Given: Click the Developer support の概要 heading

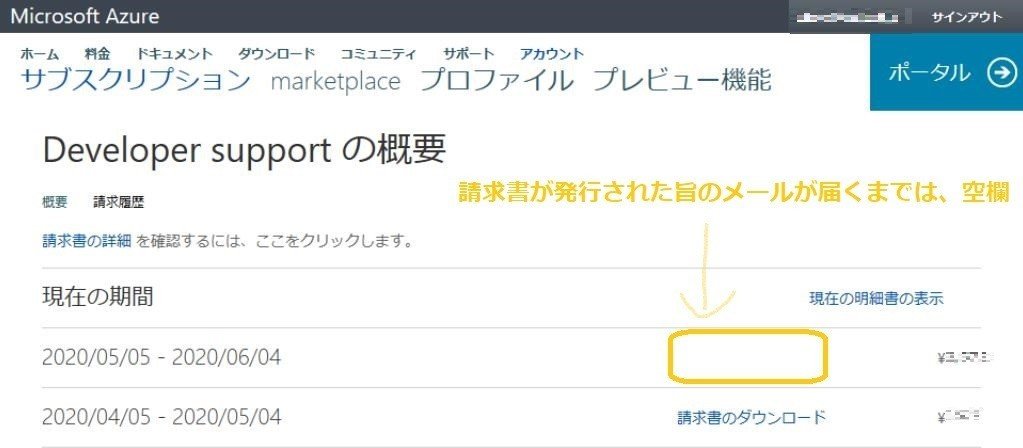Looking at the screenshot, I should coord(244,151).
